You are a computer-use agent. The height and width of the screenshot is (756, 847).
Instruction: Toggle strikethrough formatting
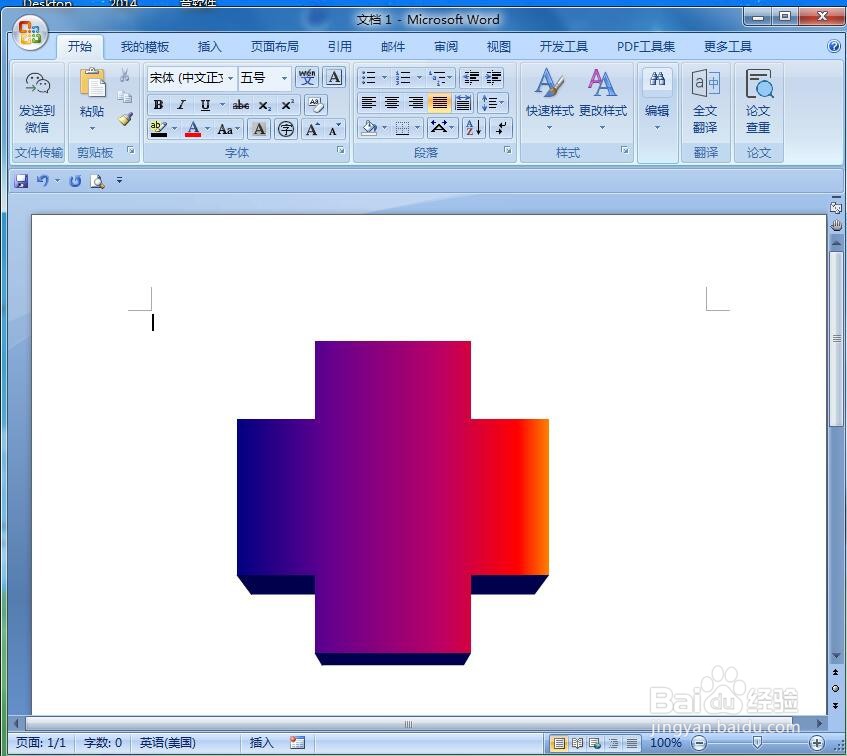pos(241,105)
